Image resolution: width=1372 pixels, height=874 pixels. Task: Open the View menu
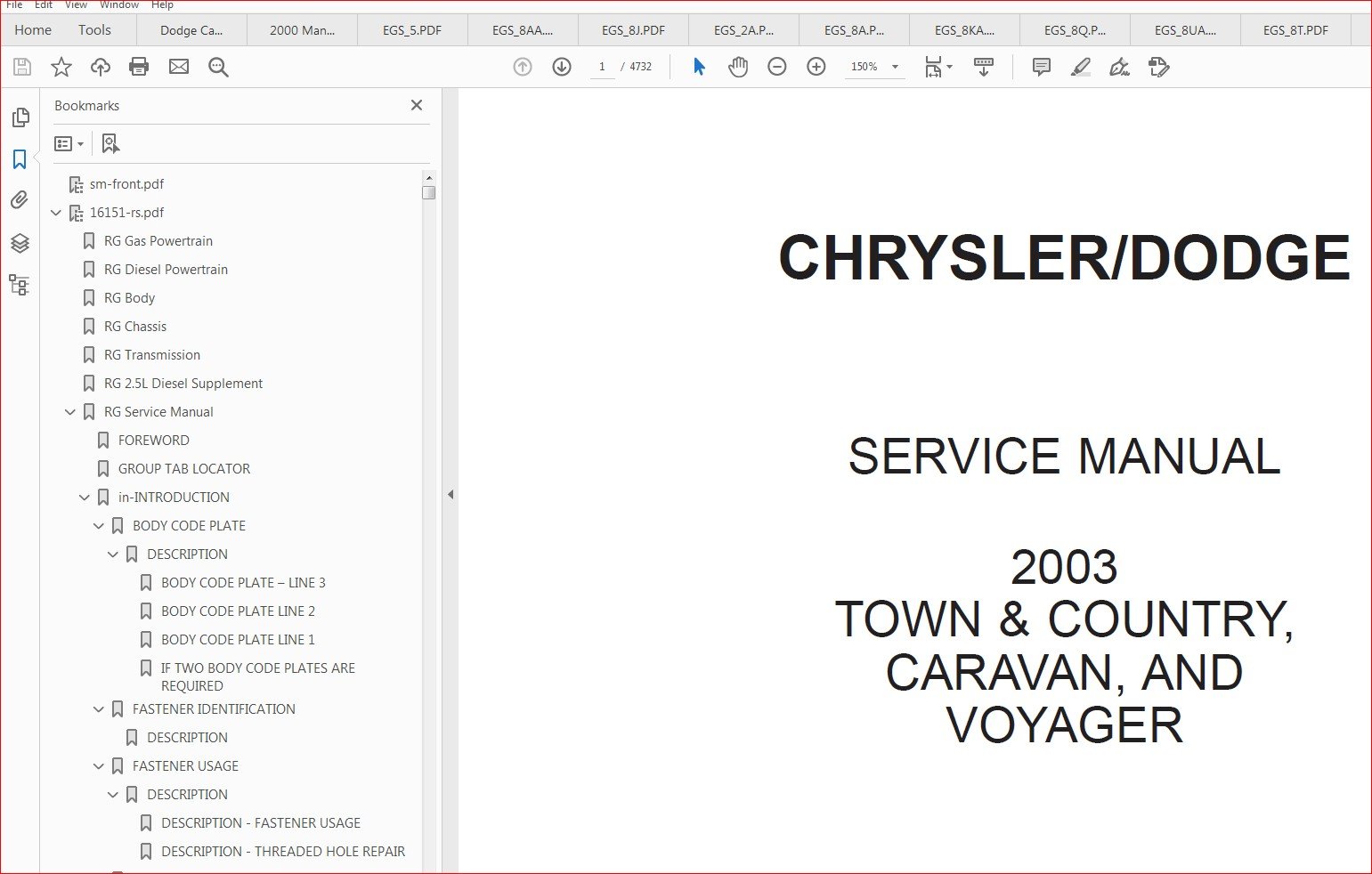click(x=76, y=5)
